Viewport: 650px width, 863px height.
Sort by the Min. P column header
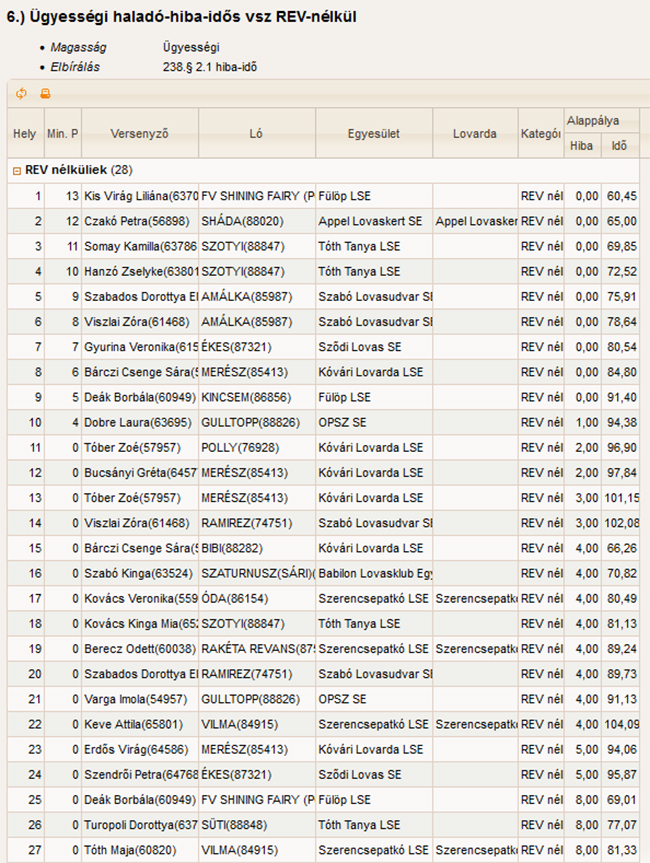coord(63,134)
